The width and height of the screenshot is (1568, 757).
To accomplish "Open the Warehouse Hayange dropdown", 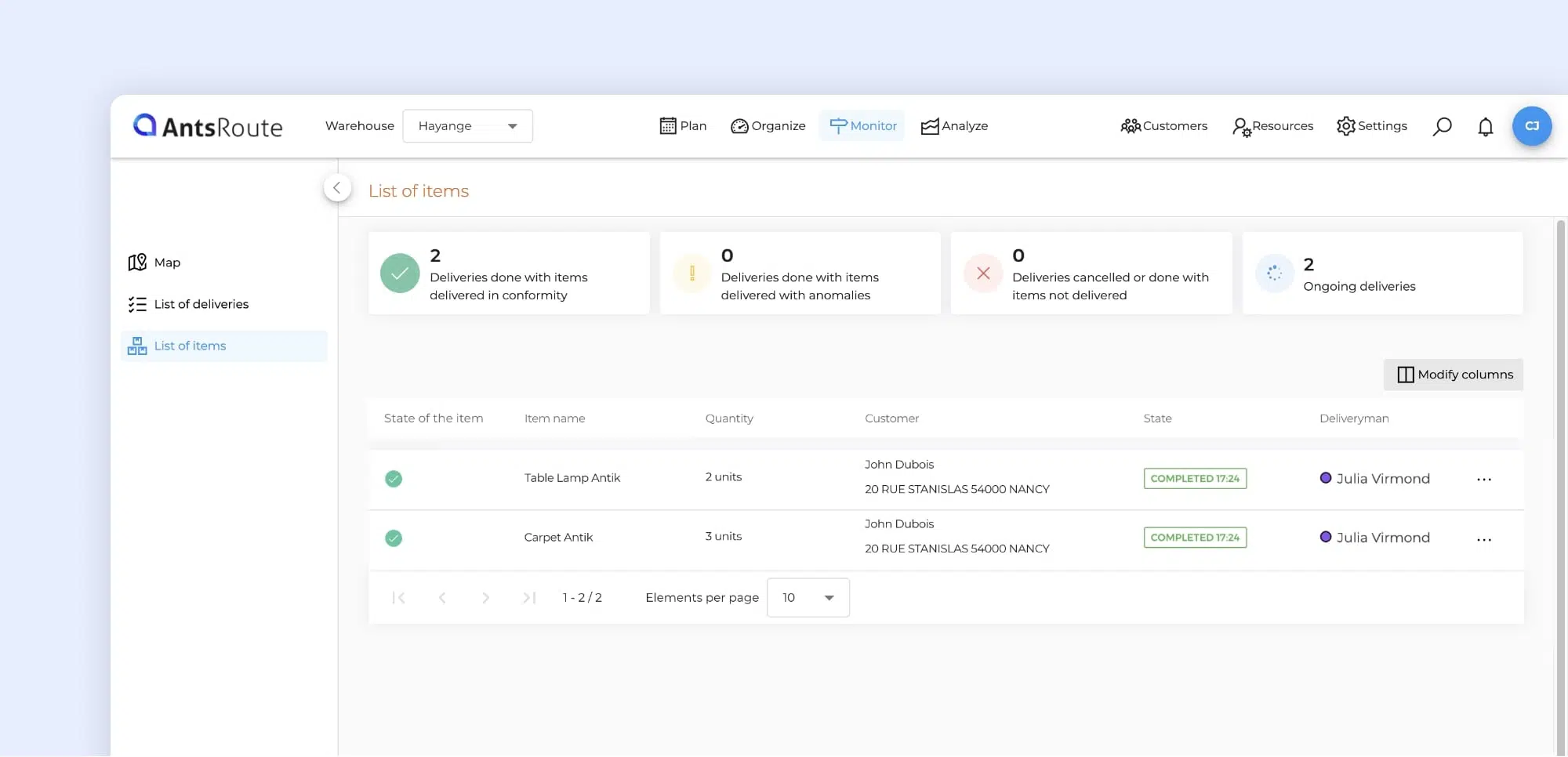I will point(467,126).
